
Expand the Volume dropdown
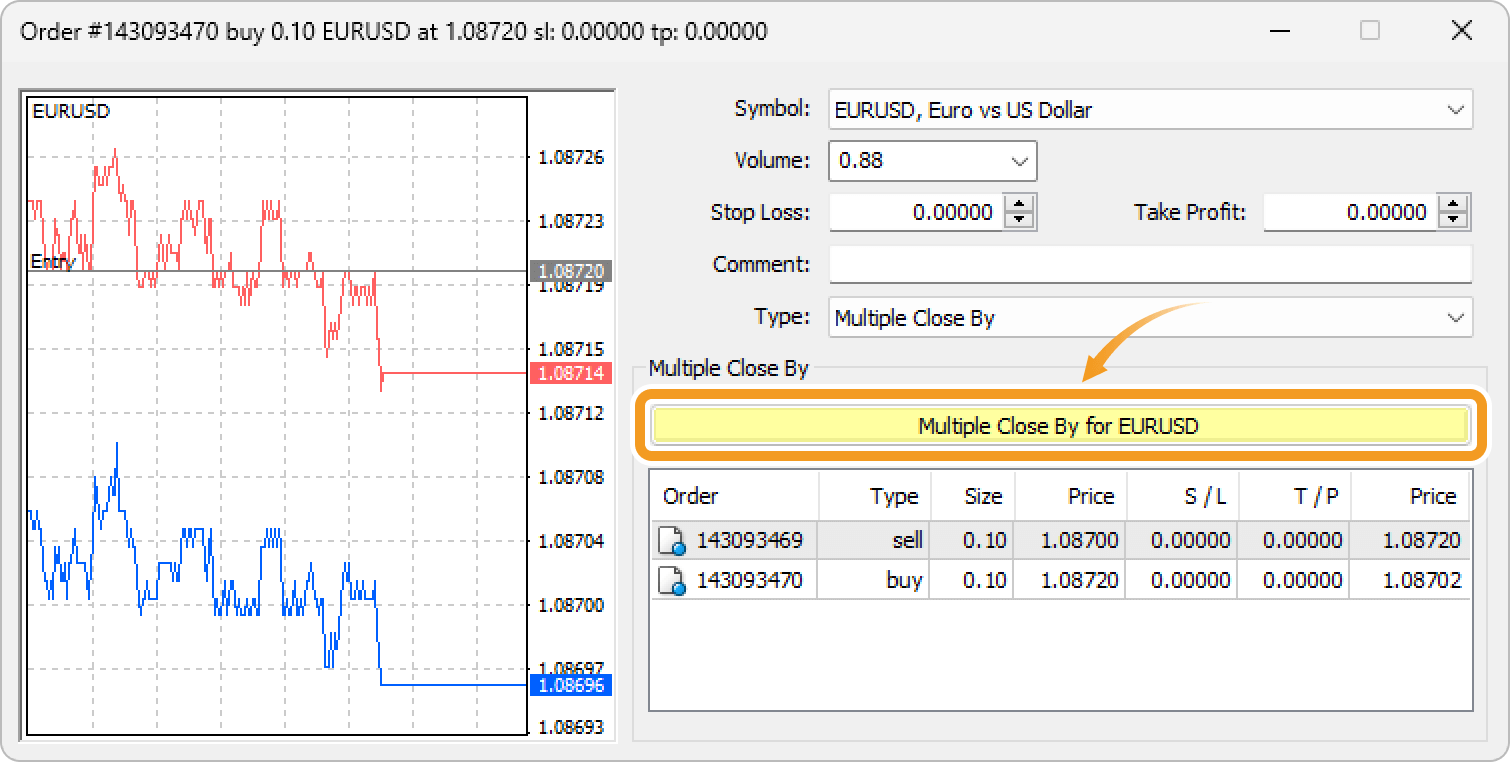1019,161
